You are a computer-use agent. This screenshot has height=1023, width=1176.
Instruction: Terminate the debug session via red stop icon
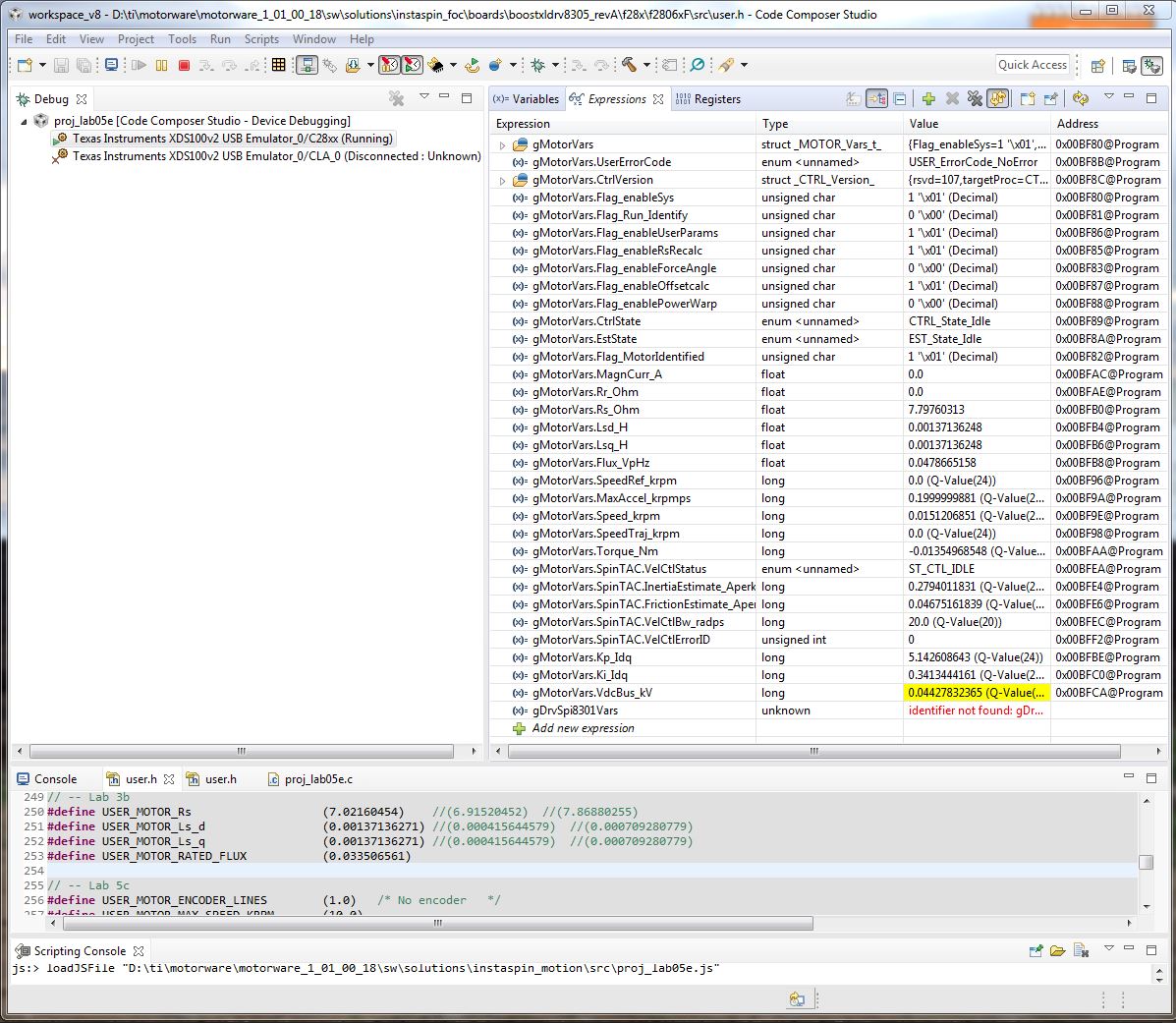(x=185, y=65)
